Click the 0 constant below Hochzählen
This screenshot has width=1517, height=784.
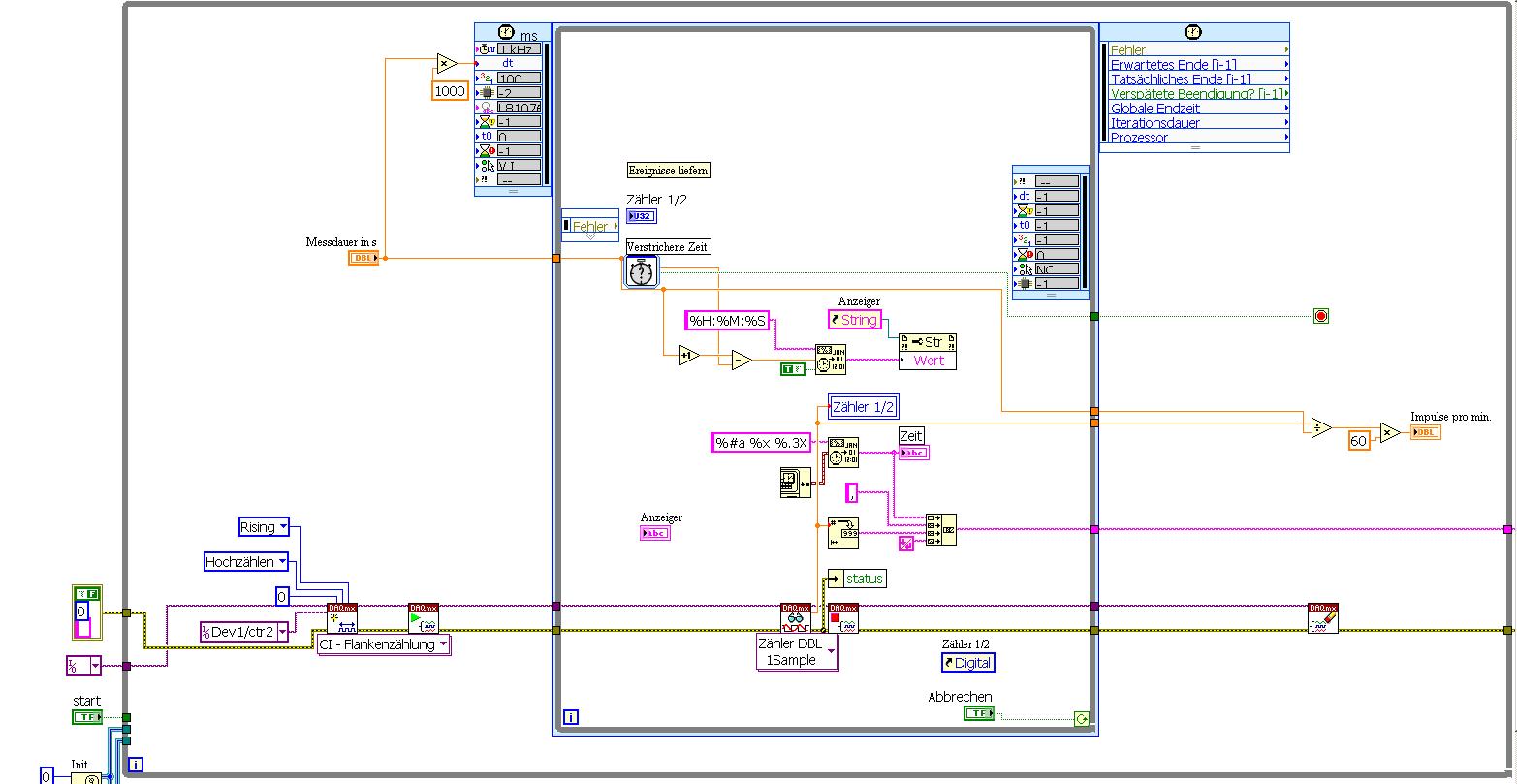coord(282,597)
